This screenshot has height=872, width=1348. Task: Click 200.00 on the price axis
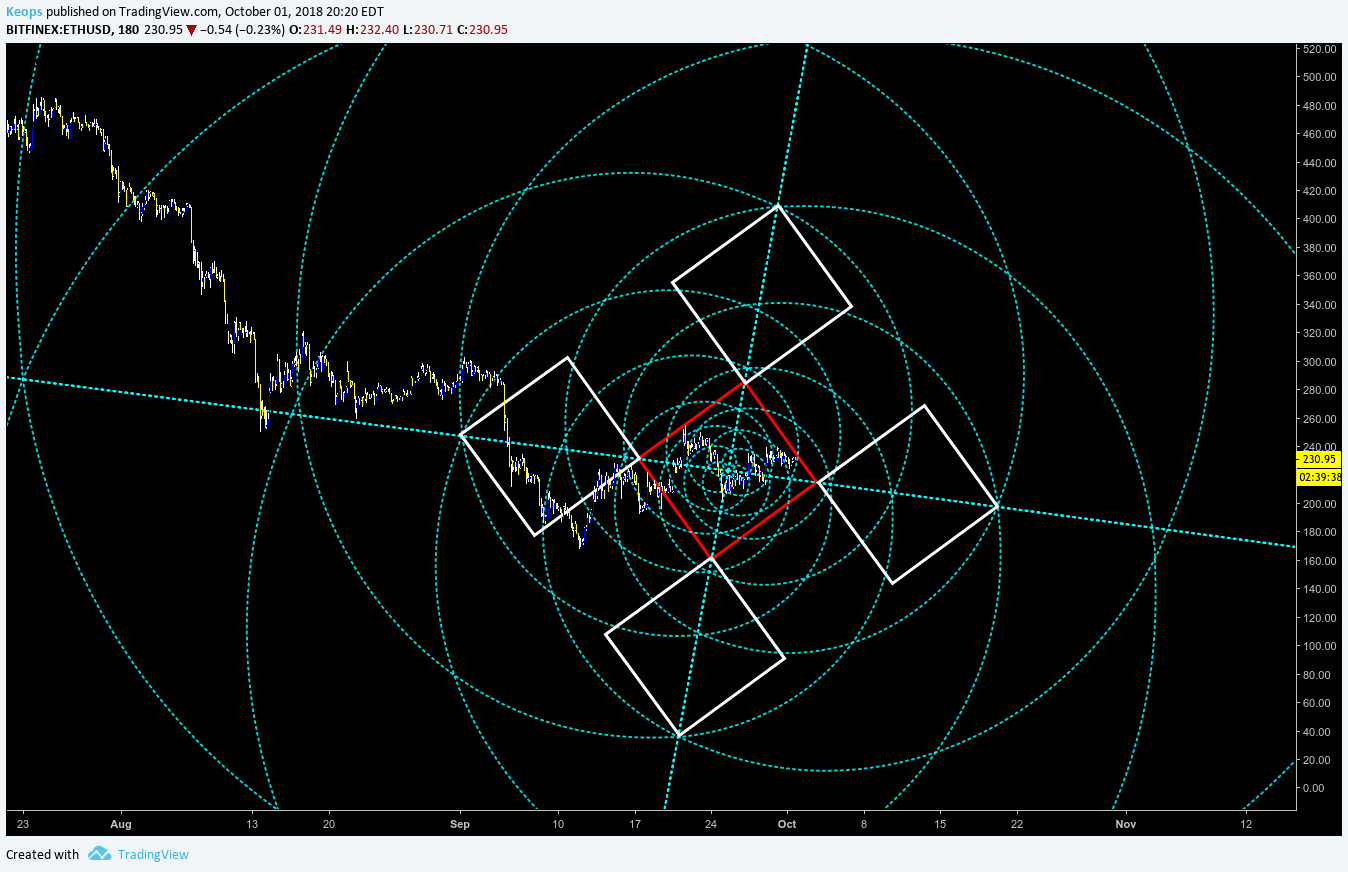coord(1318,504)
